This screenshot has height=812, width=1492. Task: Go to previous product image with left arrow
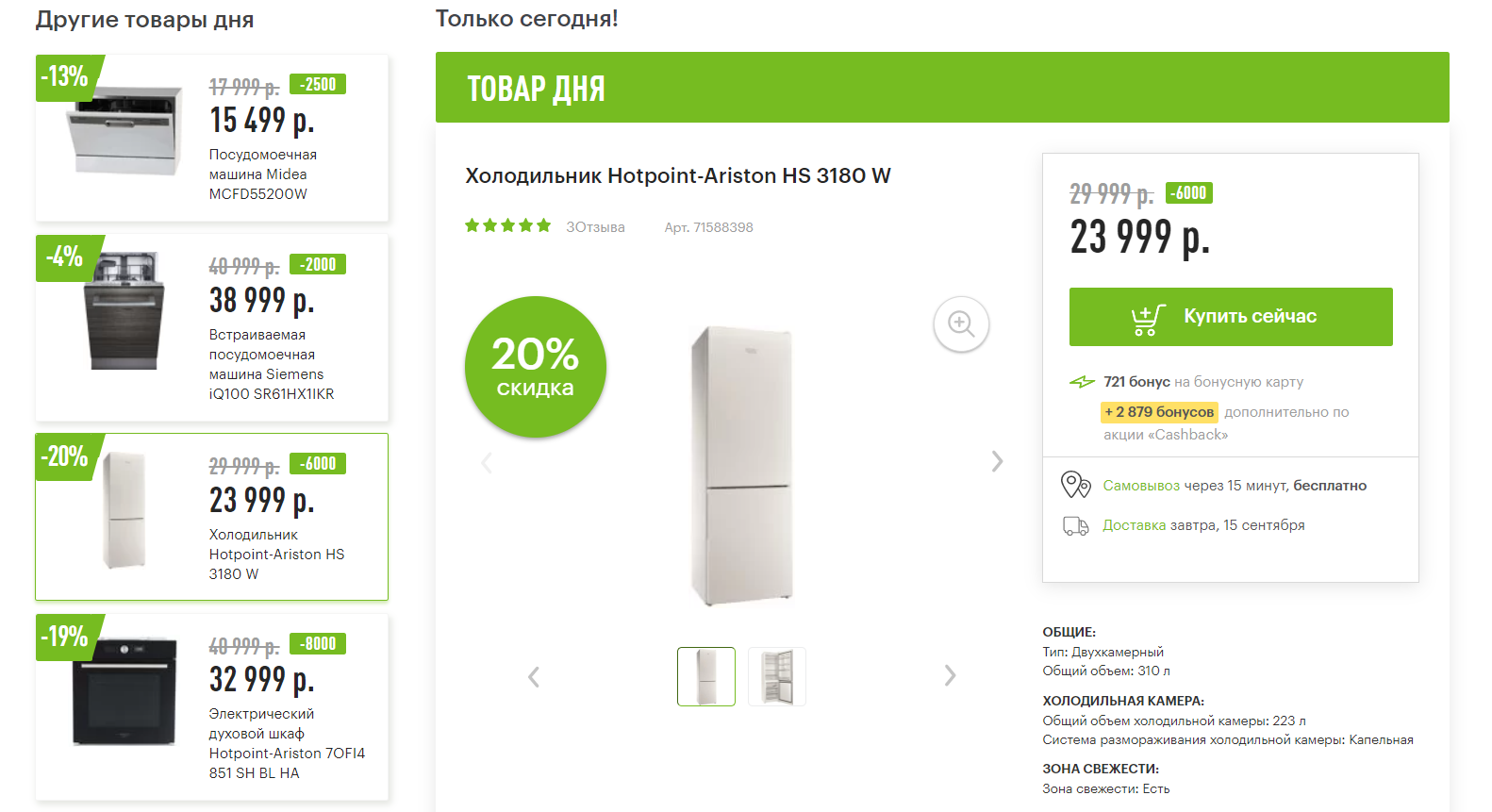pos(487,462)
